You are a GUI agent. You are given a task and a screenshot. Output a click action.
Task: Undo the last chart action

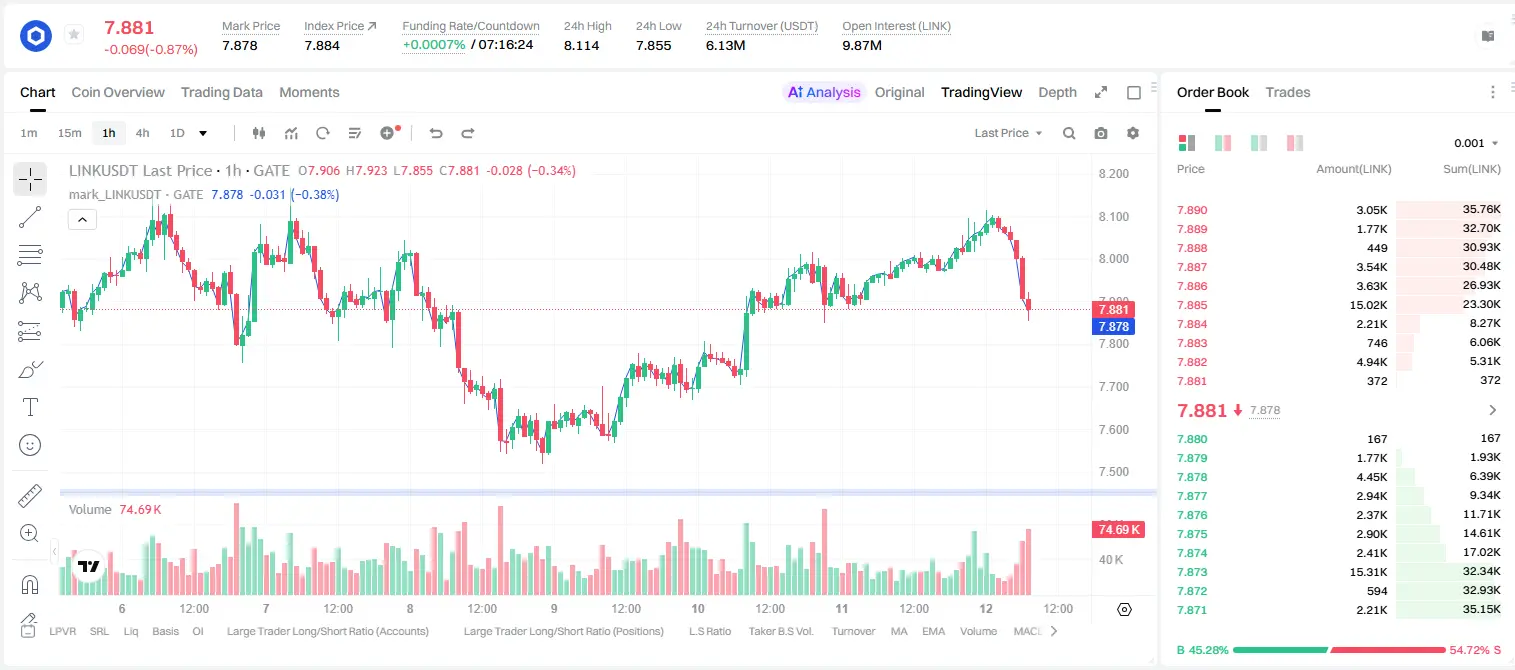(x=436, y=133)
